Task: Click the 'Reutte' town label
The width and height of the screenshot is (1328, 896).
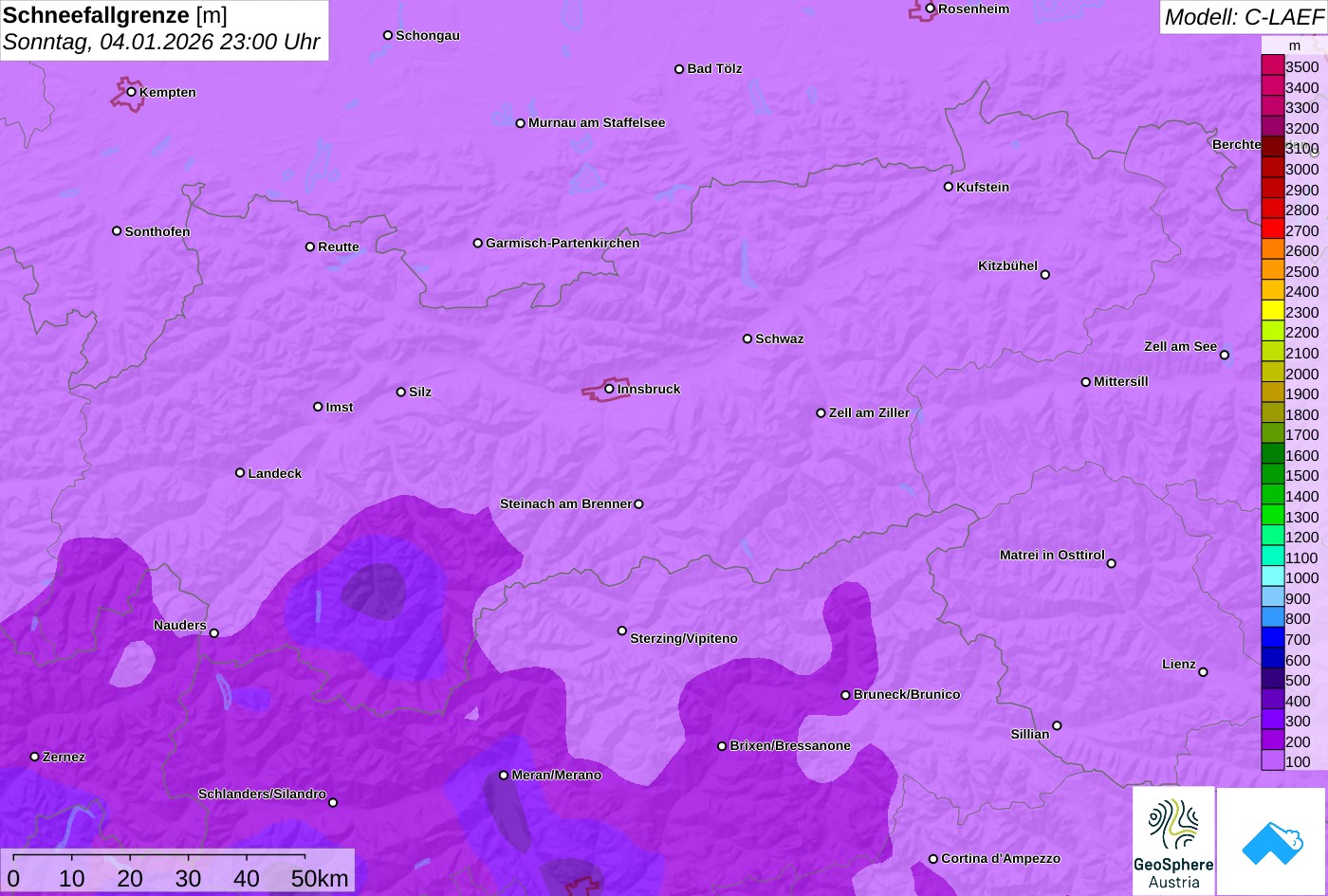Action: tap(339, 247)
